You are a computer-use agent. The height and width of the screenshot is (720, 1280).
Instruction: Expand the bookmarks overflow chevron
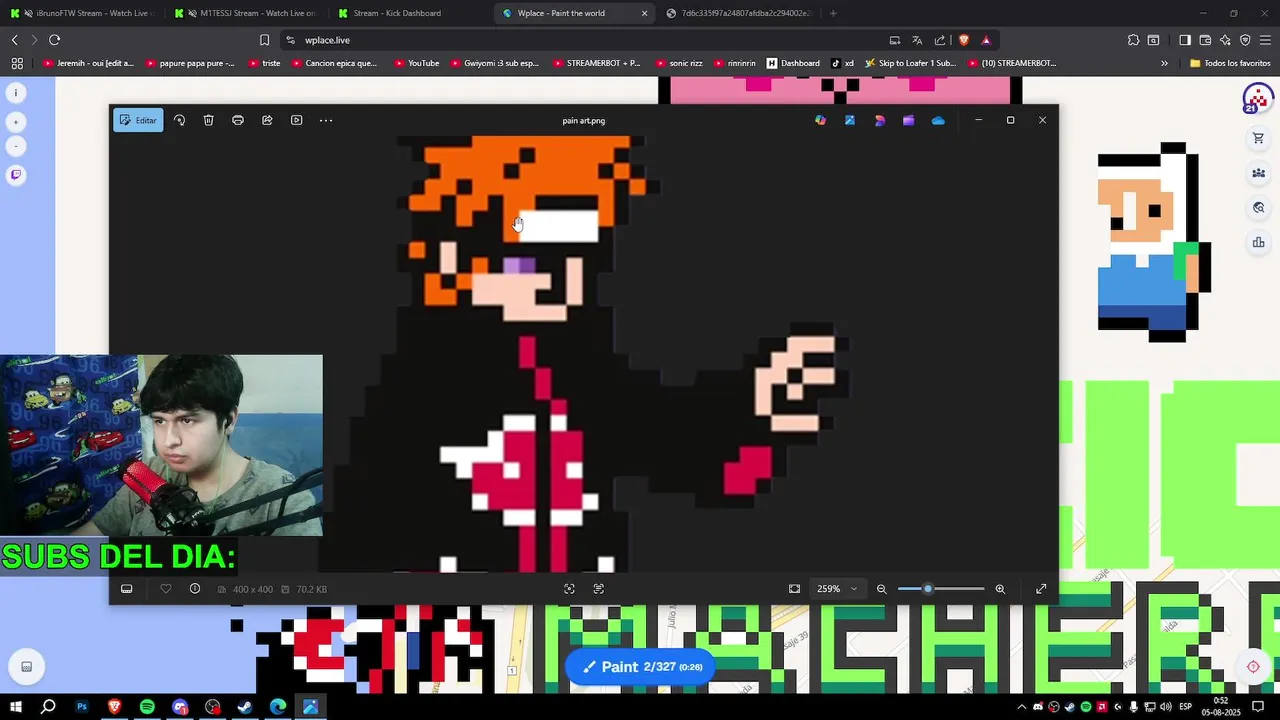click(x=1164, y=63)
